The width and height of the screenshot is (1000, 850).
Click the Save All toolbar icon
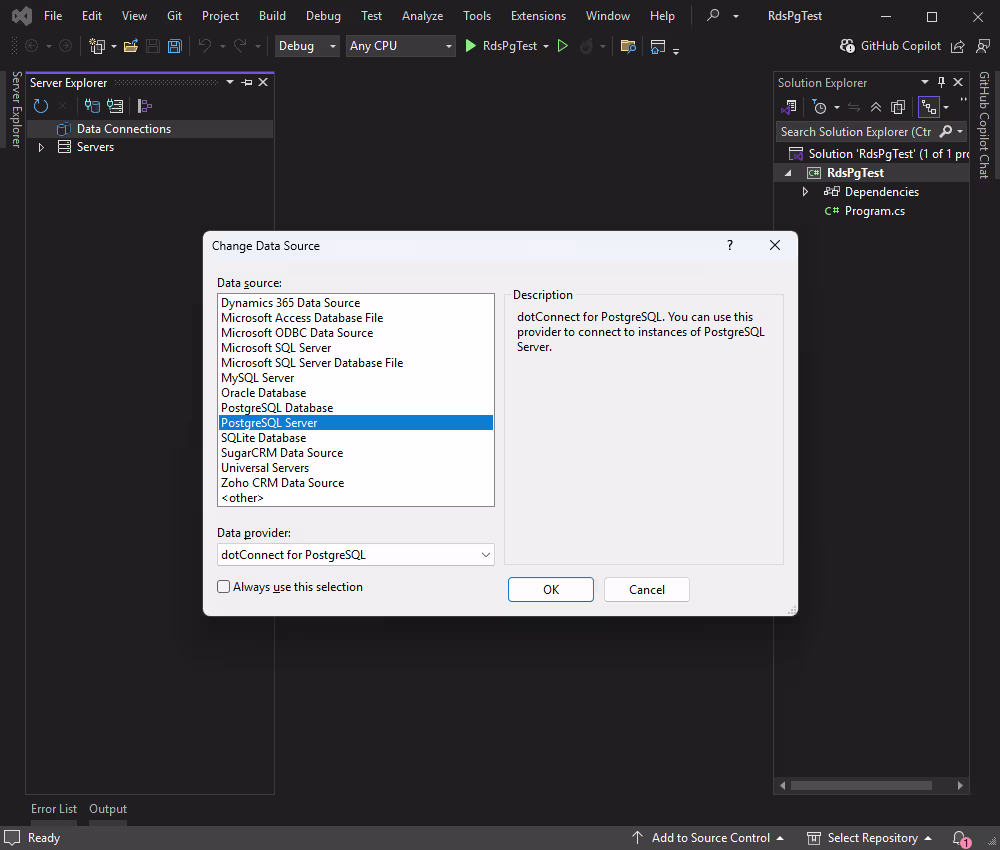[174, 46]
